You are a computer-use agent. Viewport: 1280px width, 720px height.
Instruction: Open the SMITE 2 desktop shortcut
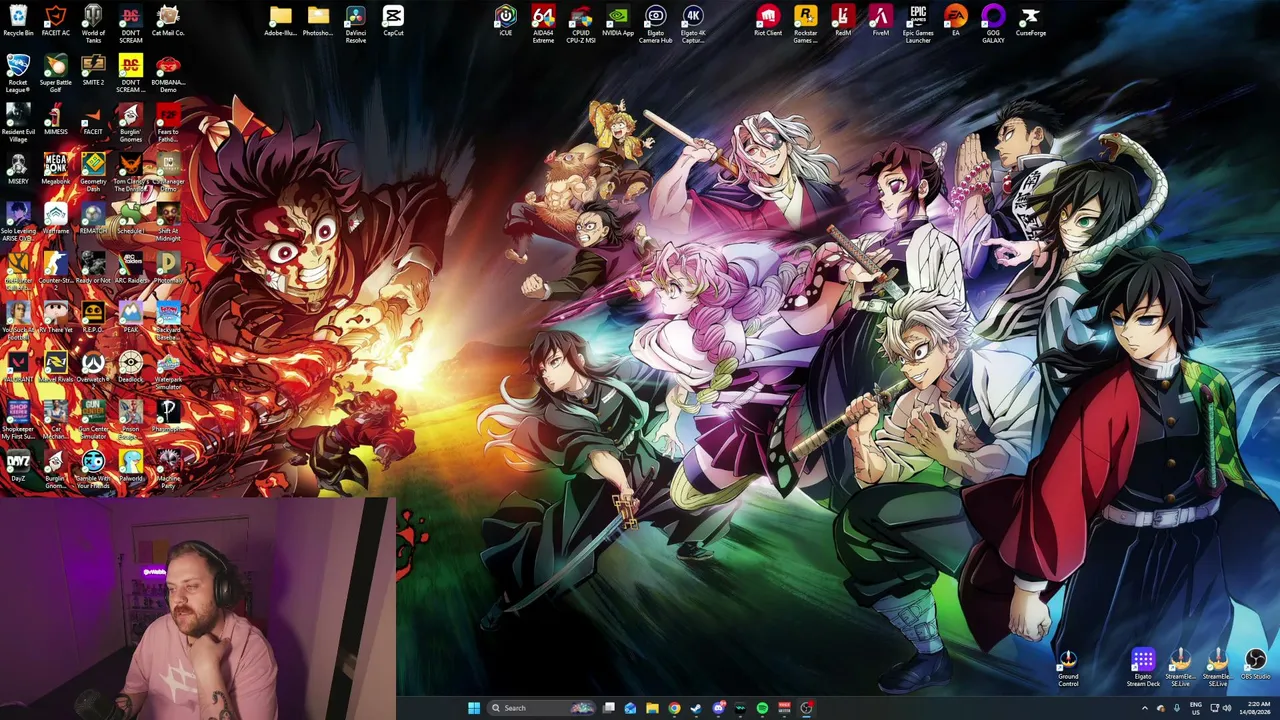click(93, 70)
